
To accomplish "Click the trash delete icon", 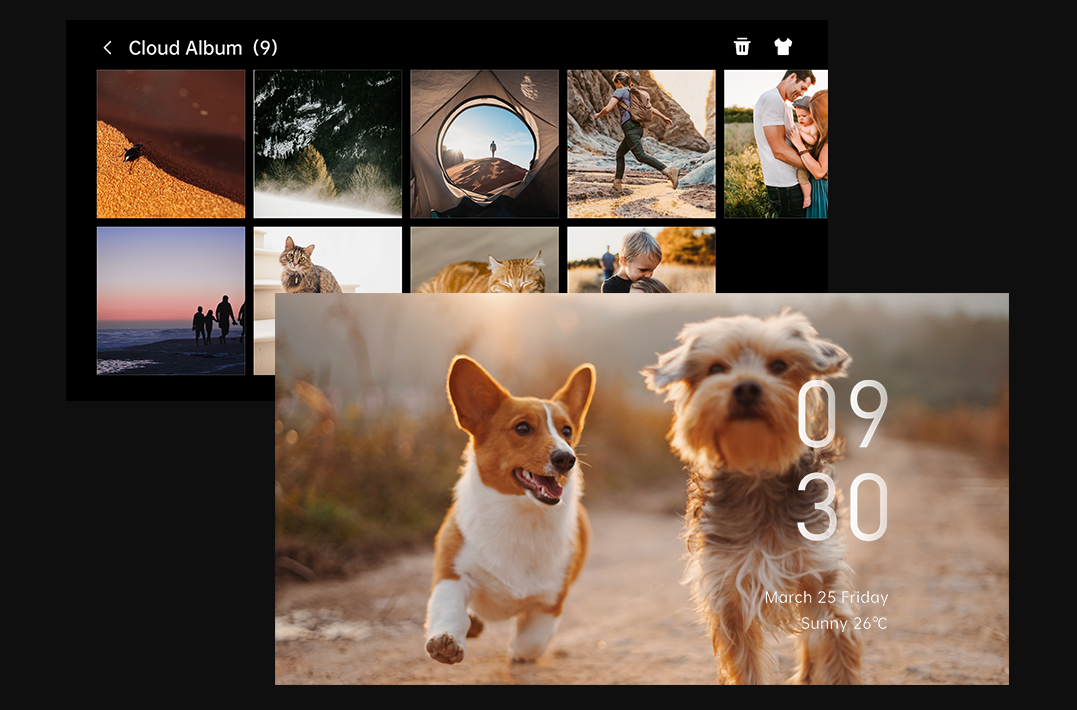I will point(742,47).
